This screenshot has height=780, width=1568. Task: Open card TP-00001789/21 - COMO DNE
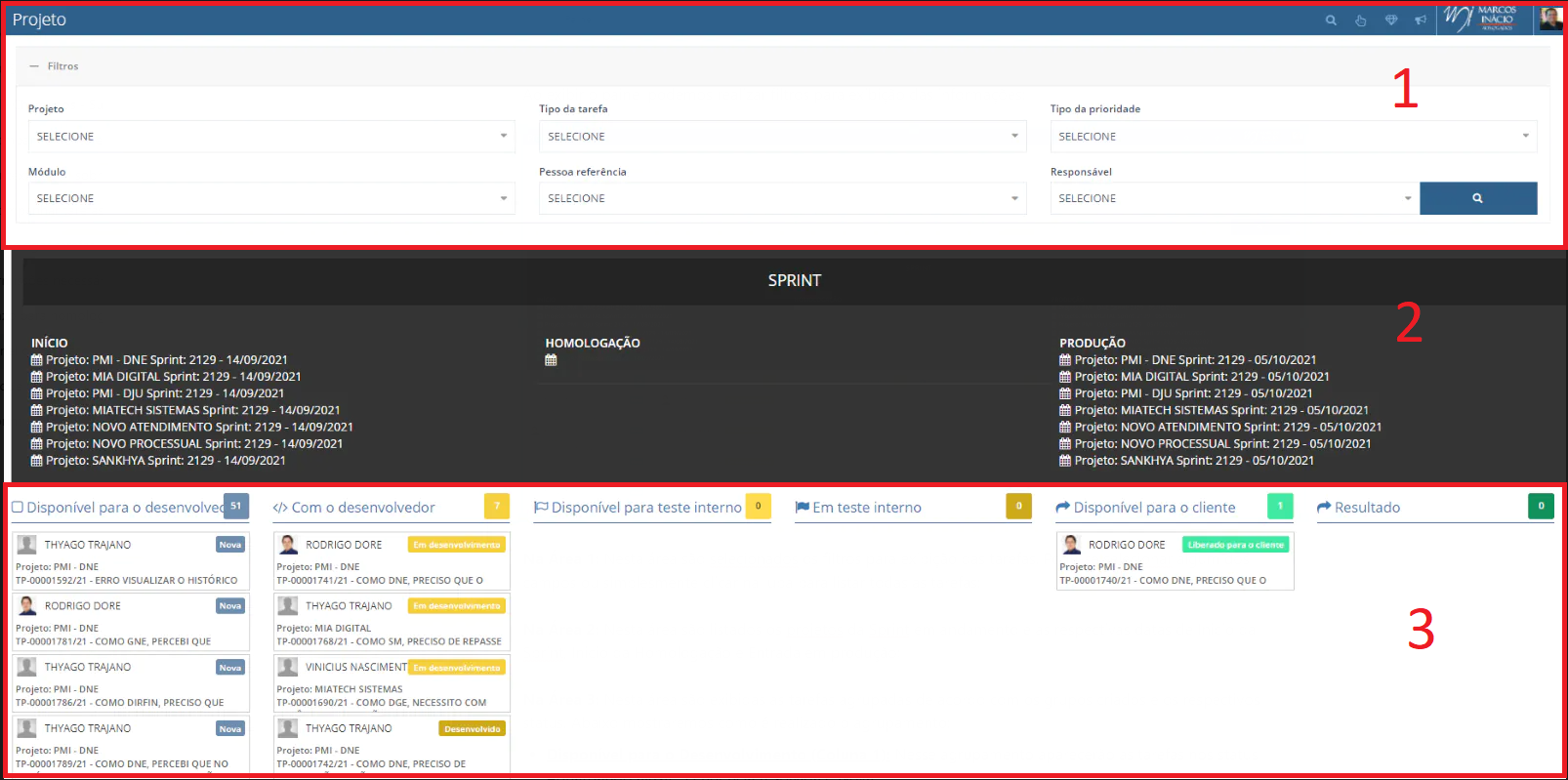pyautogui.click(x=131, y=745)
